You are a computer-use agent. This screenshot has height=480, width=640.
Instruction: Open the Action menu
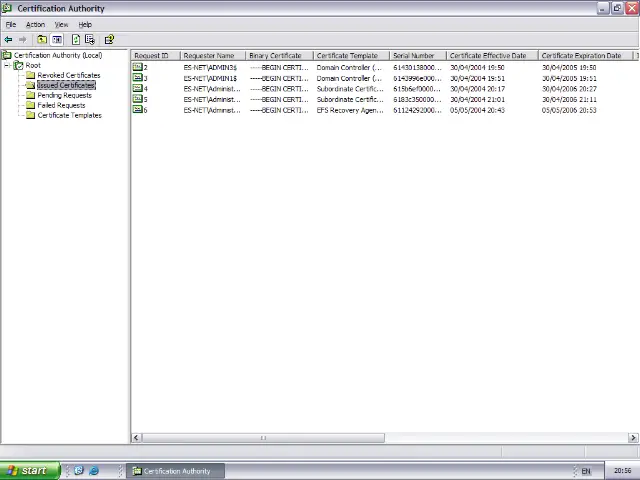tap(36, 24)
